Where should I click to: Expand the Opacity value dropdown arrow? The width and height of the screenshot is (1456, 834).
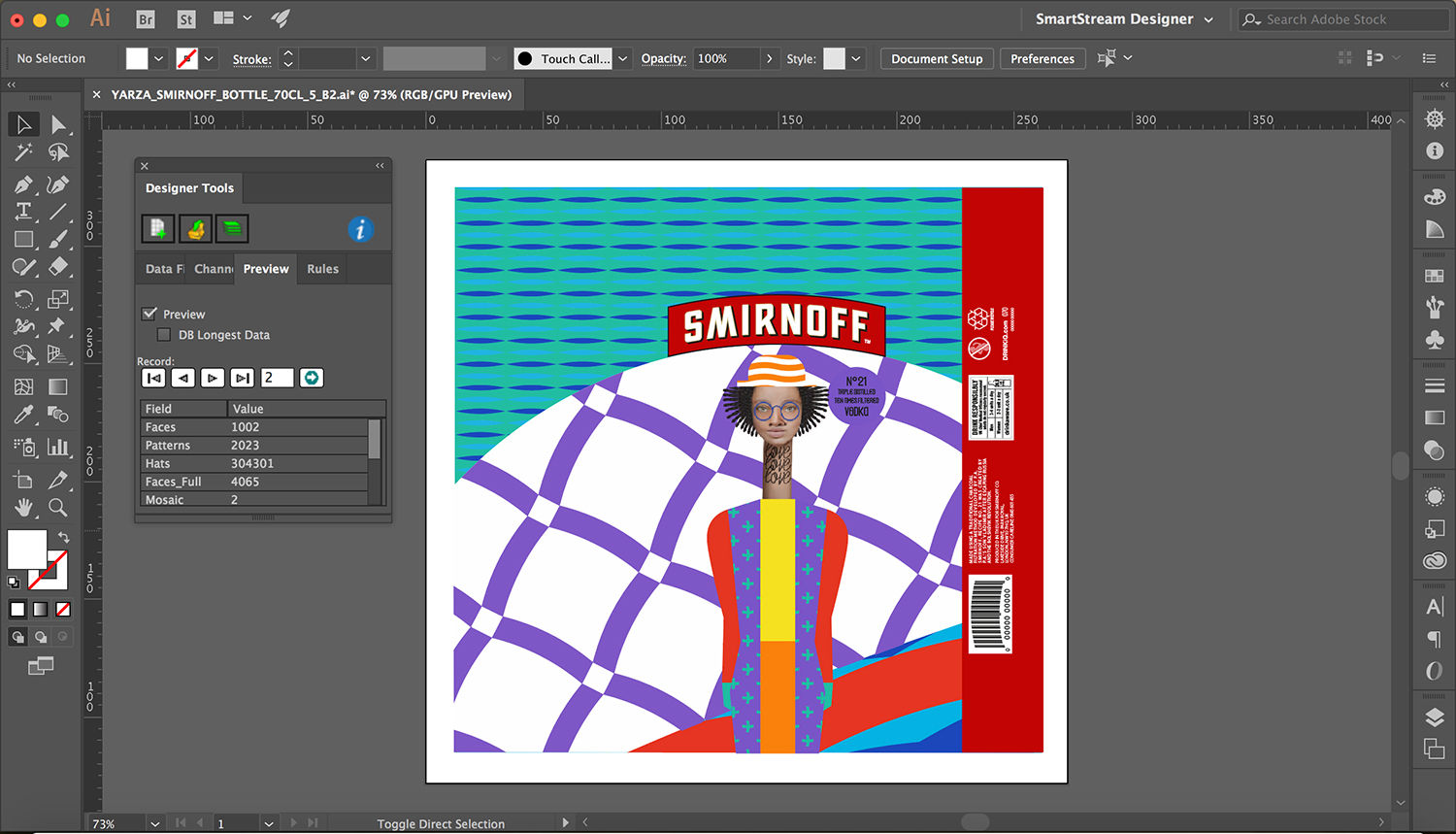[769, 59]
